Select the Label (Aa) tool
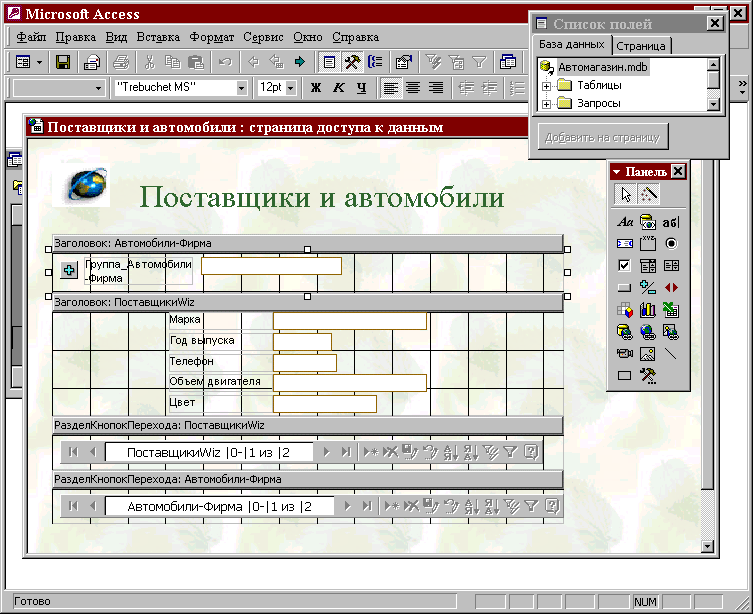The height and width of the screenshot is (614, 753). 624,222
